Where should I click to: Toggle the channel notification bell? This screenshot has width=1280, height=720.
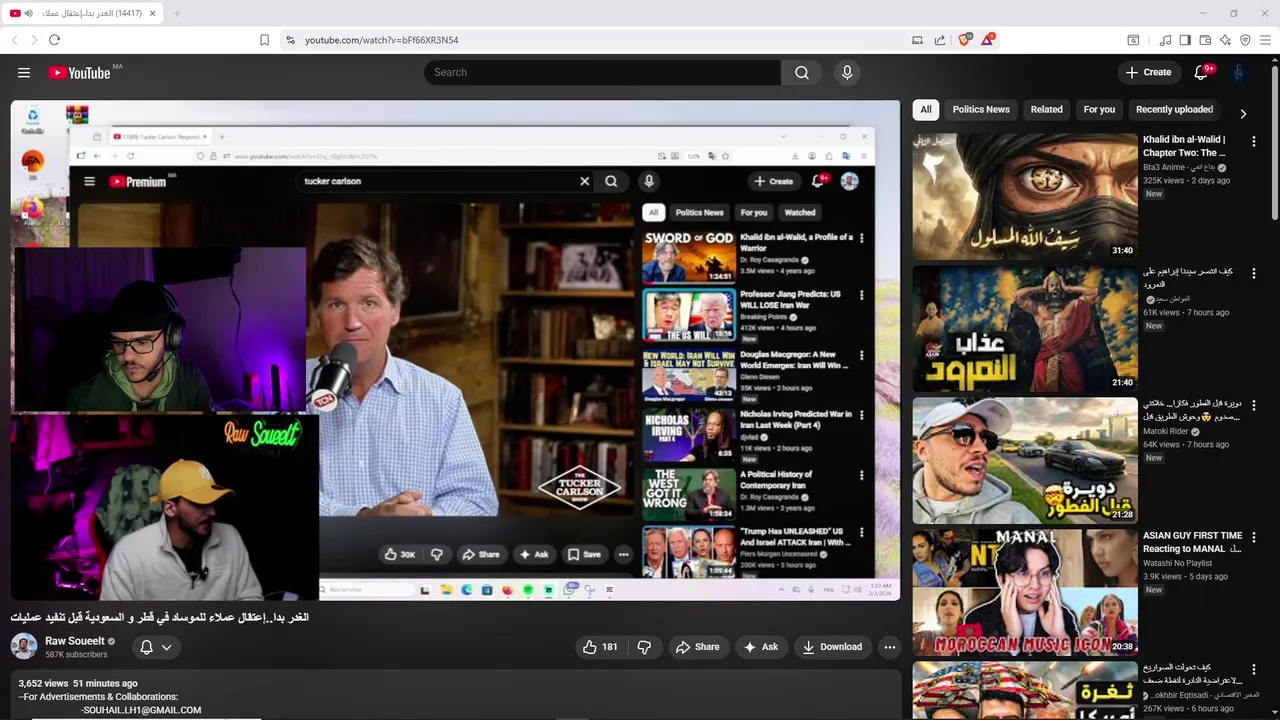coord(146,647)
